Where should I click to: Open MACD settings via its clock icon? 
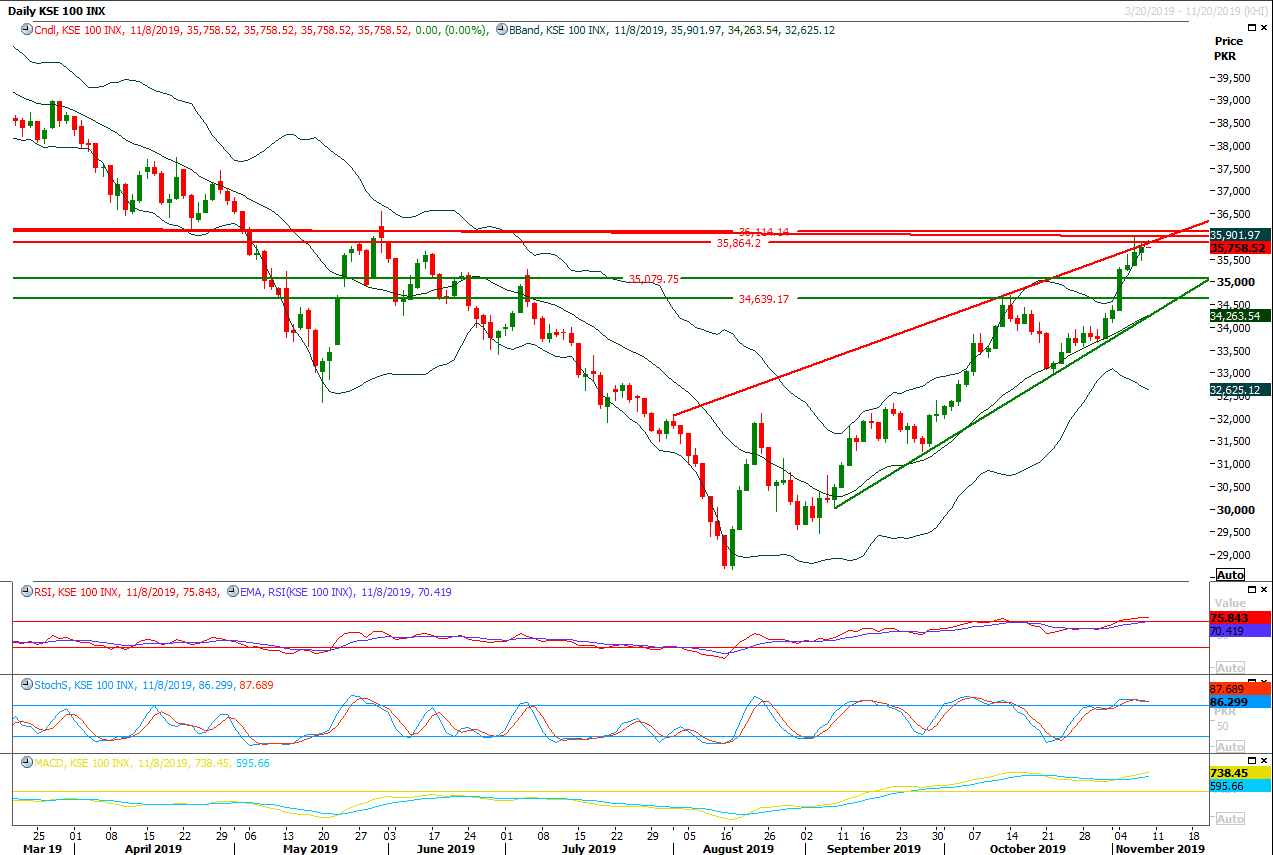coord(27,762)
